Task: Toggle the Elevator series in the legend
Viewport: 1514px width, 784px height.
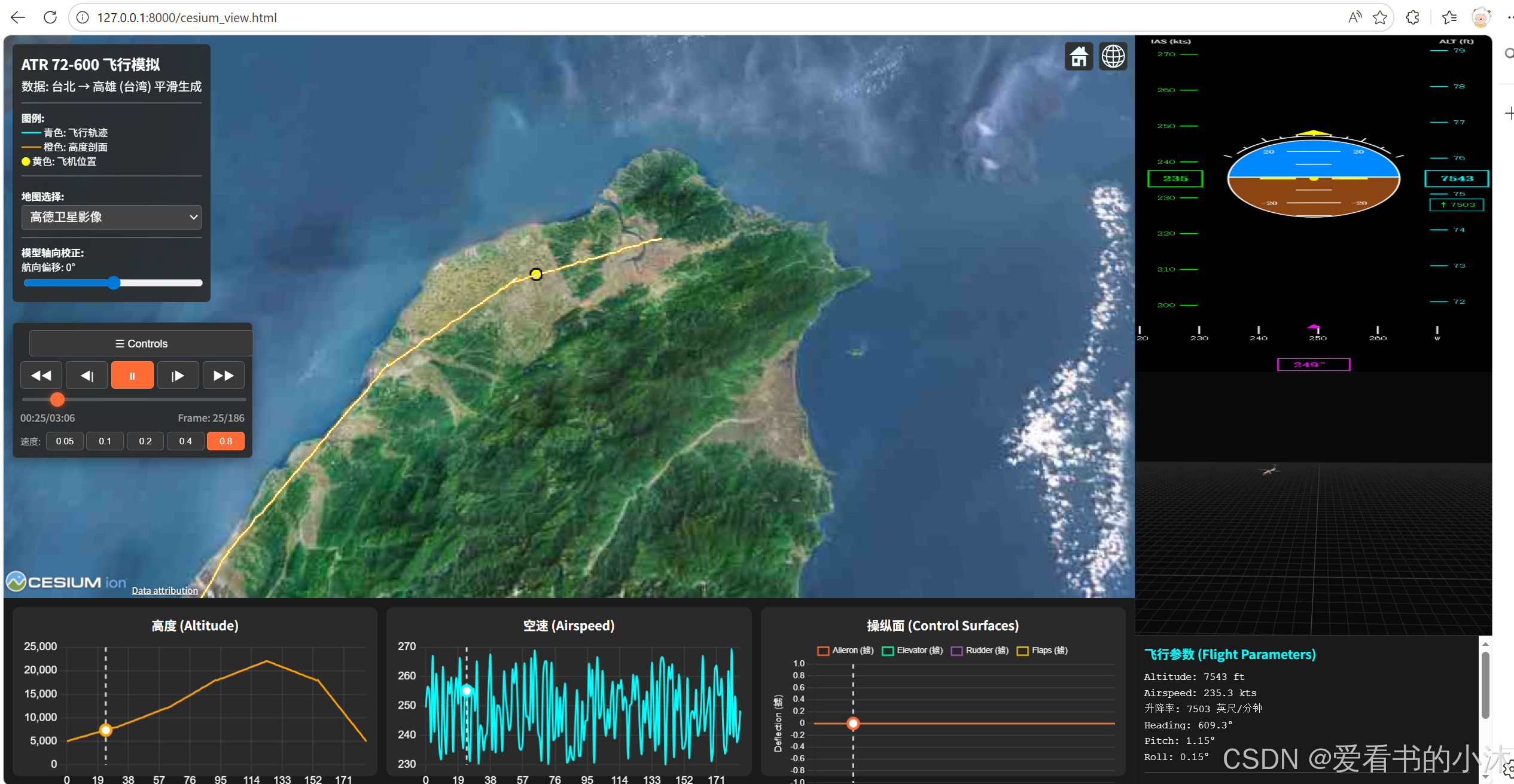Action: [912, 651]
